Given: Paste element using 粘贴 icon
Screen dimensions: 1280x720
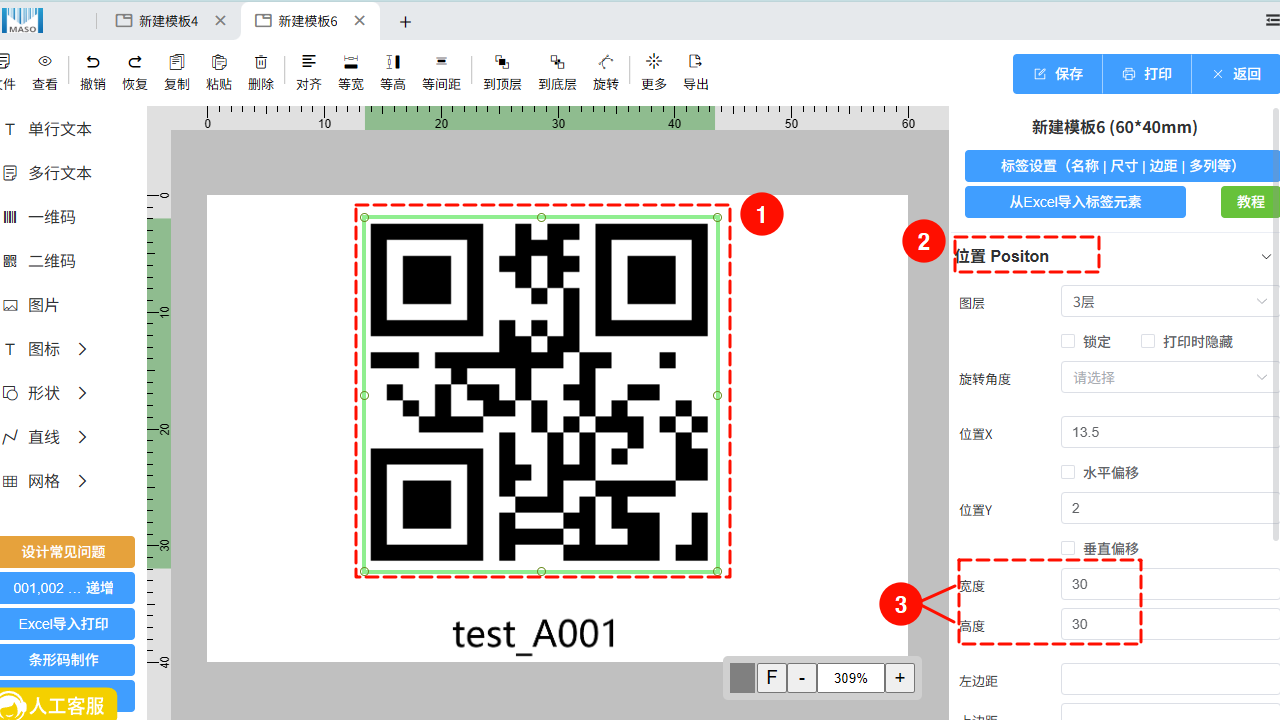Looking at the screenshot, I should [x=219, y=62].
